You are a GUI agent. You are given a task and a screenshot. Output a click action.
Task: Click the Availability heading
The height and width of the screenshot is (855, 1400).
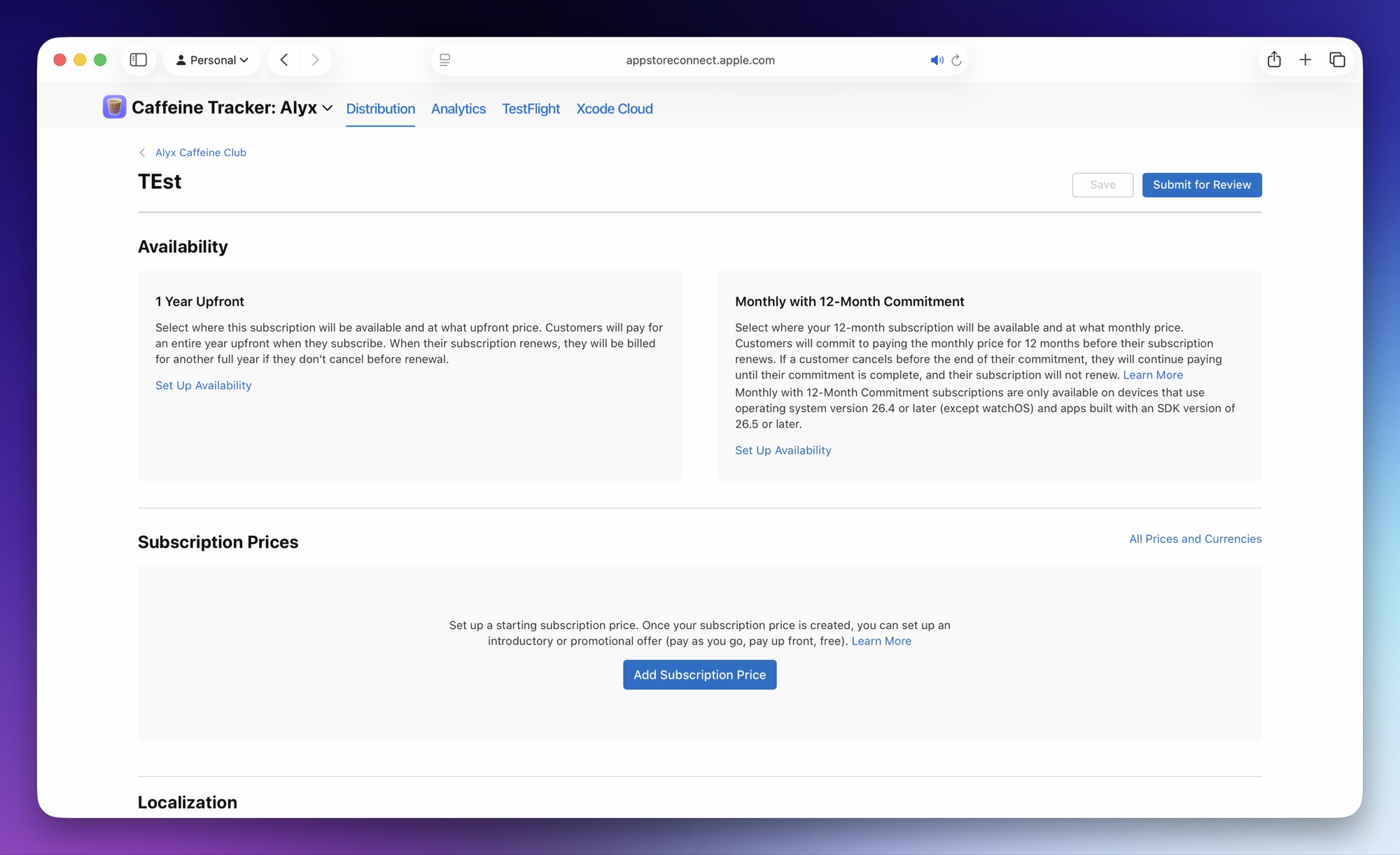pos(183,246)
